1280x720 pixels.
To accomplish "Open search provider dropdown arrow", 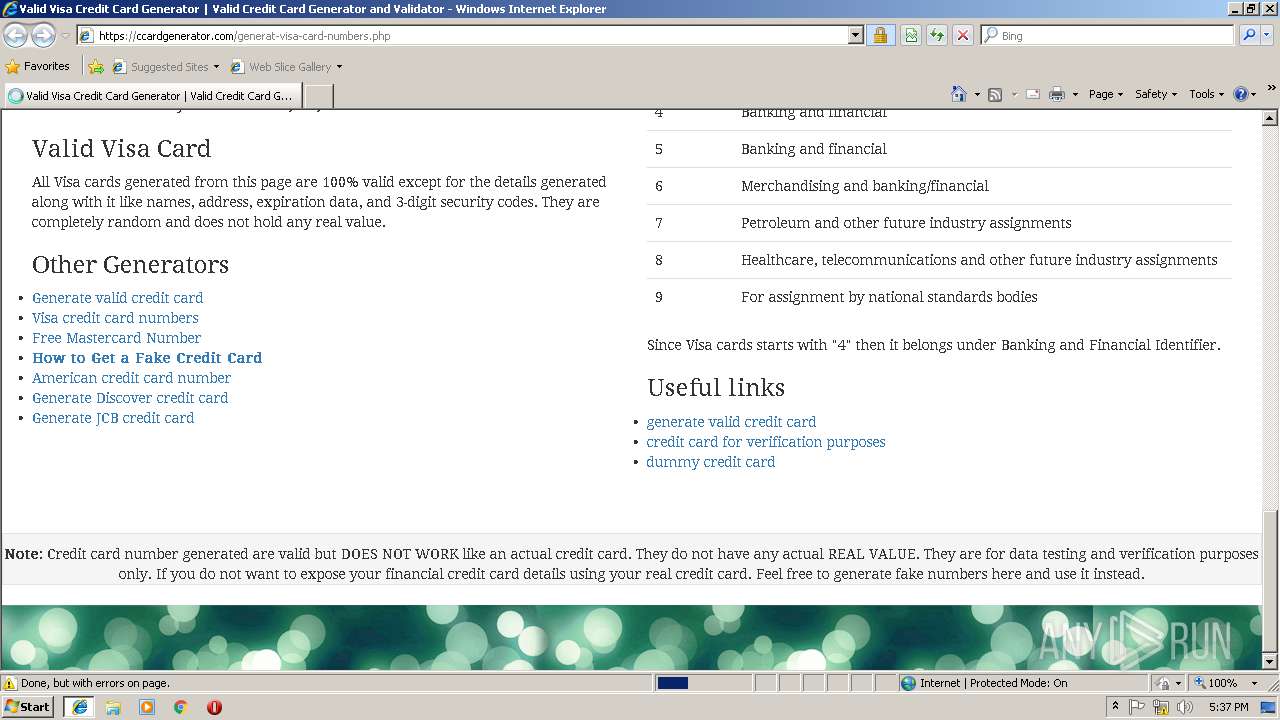I will (x=1267, y=35).
